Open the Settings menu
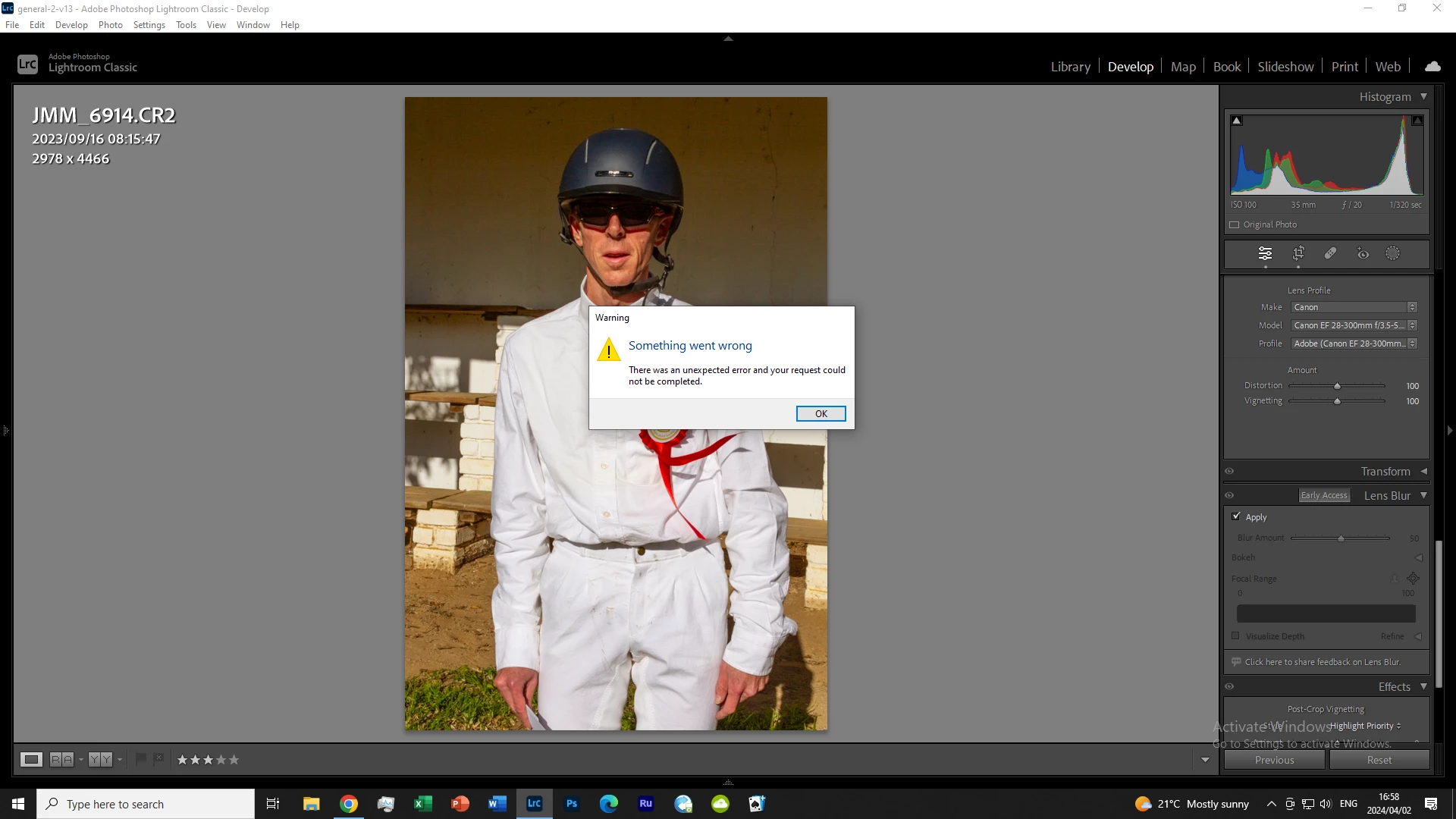The width and height of the screenshot is (1456, 819). [x=149, y=25]
